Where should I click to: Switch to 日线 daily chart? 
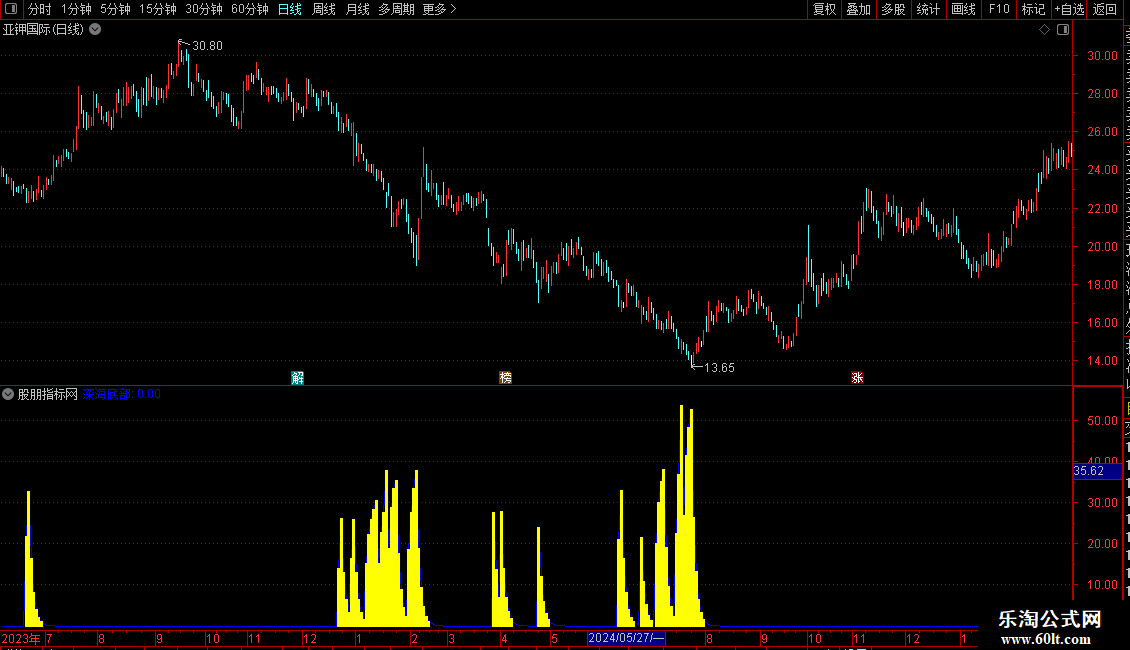[x=290, y=9]
